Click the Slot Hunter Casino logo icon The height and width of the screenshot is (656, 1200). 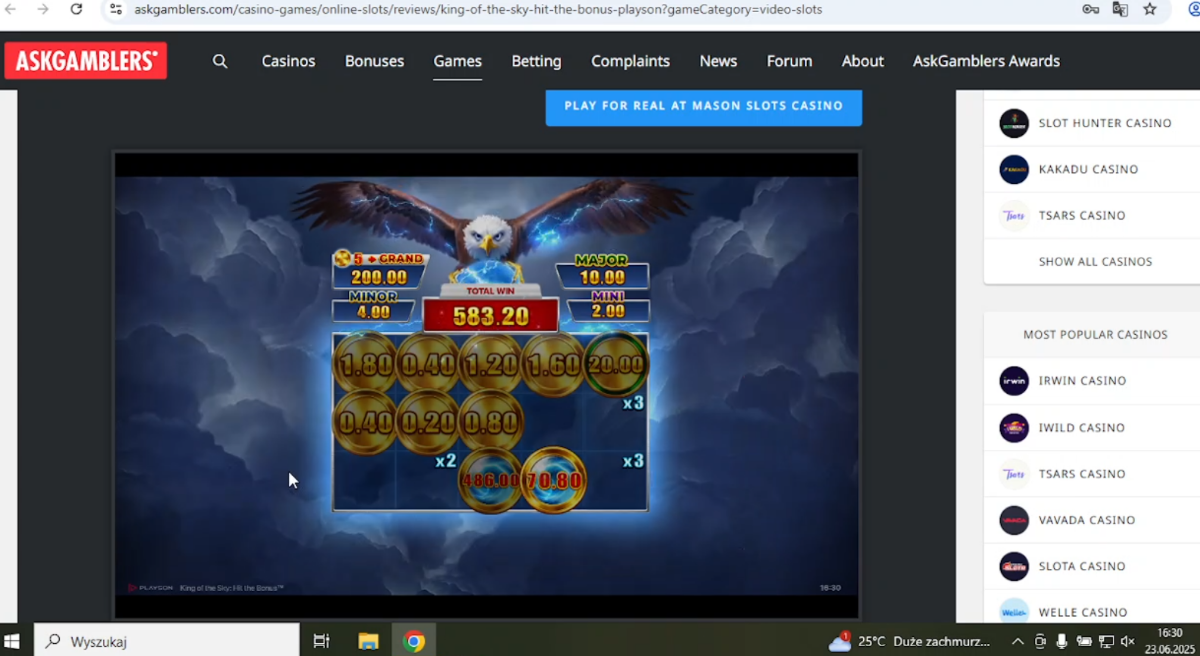click(1014, 123)
